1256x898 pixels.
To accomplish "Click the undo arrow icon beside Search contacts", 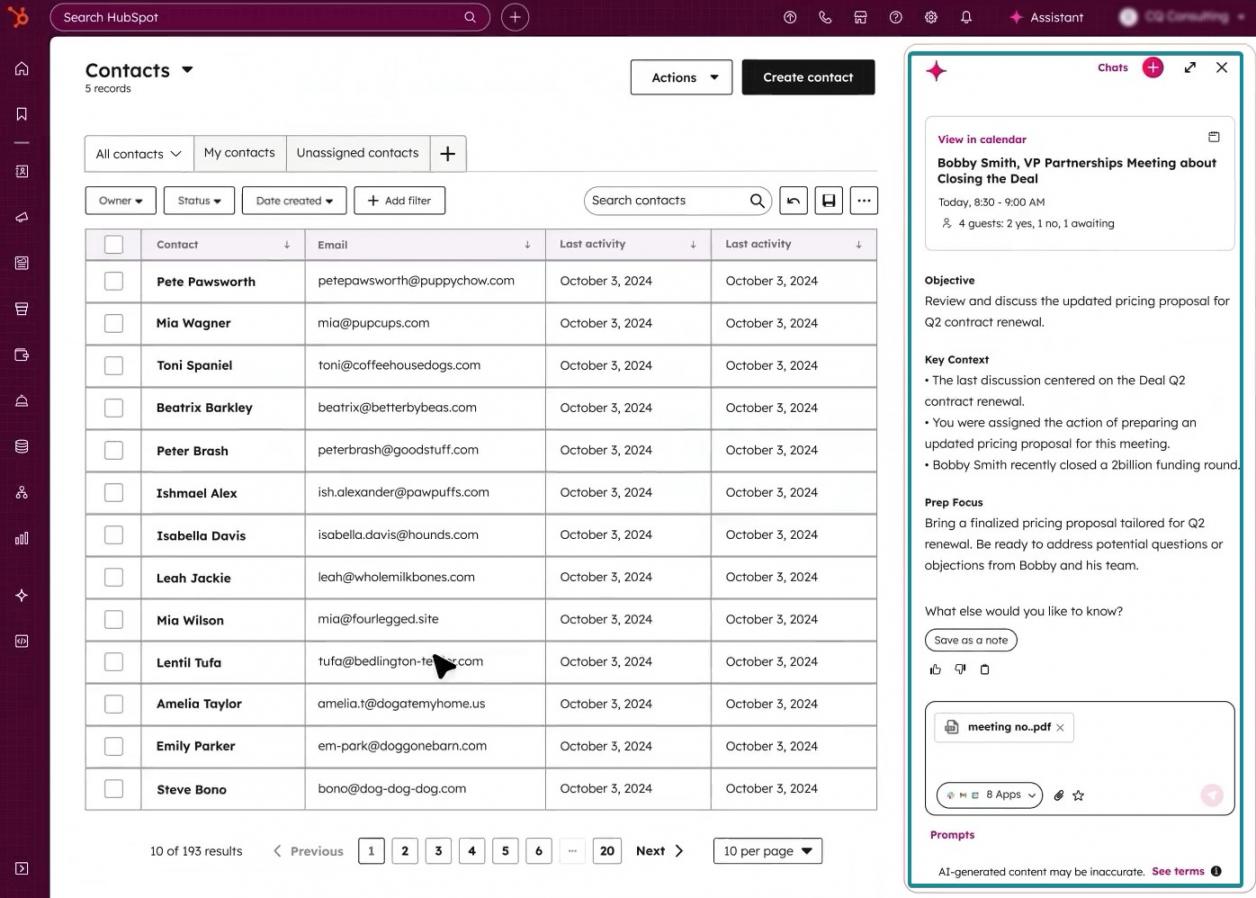I will click(x=793, y=200).
